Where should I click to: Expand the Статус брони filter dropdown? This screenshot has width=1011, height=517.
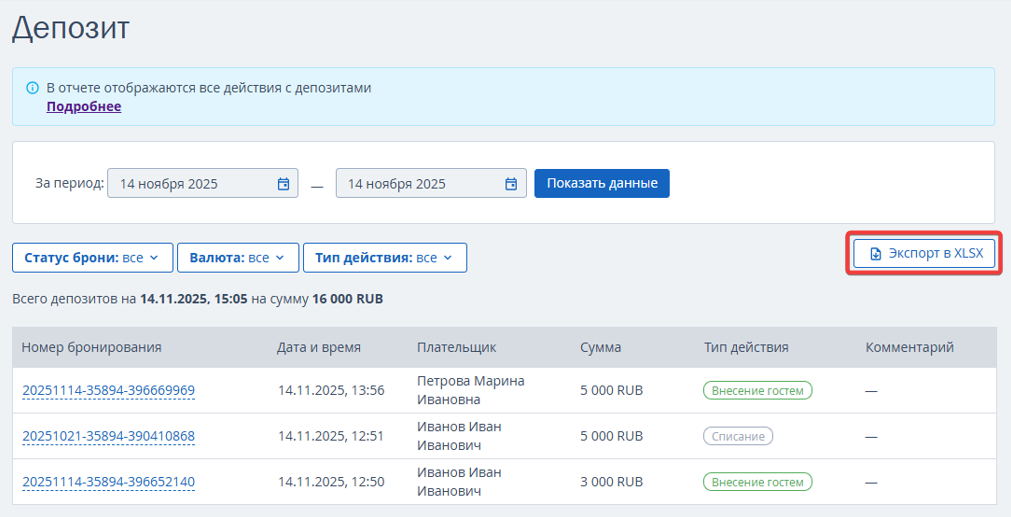[x=92, y=258]
